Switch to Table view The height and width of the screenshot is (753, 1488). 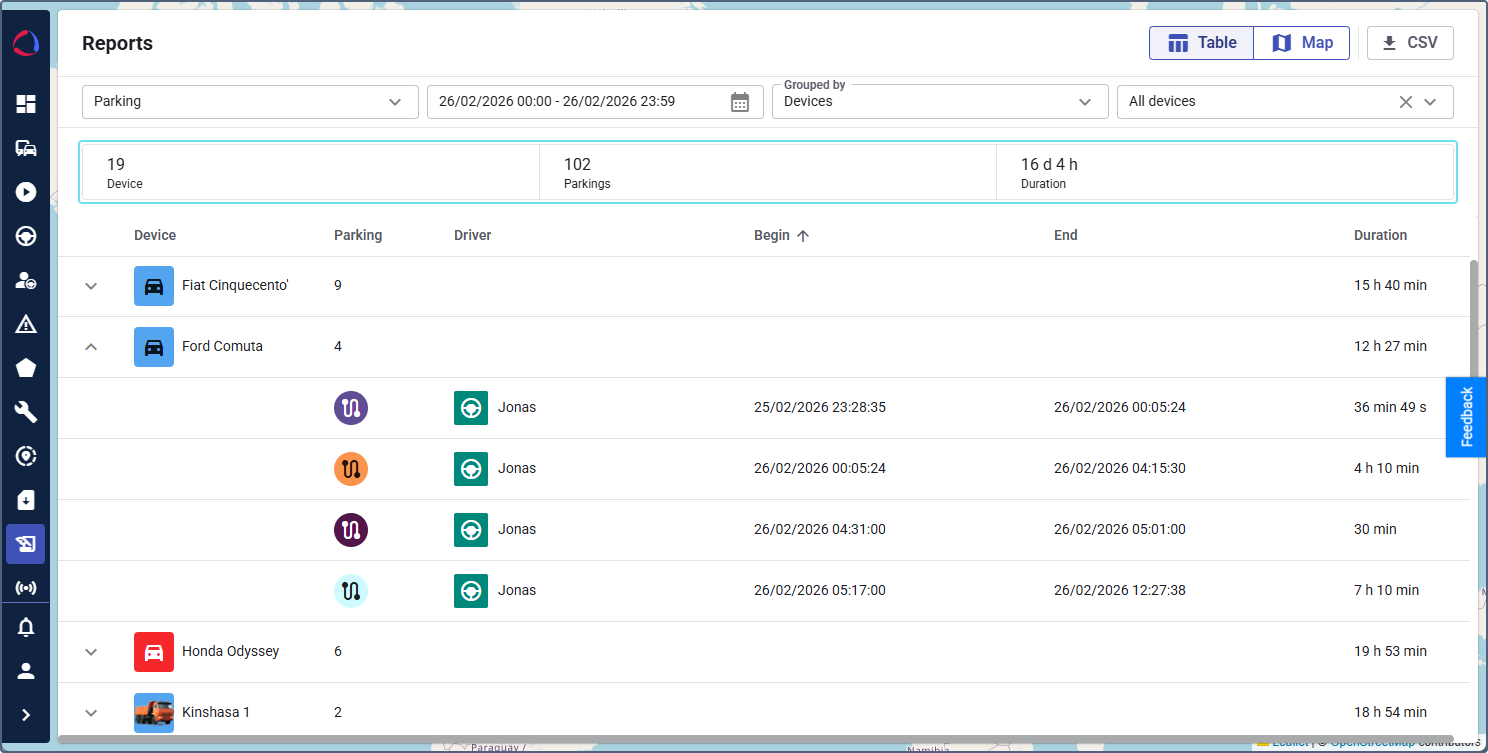click(x=1201, y=43)
